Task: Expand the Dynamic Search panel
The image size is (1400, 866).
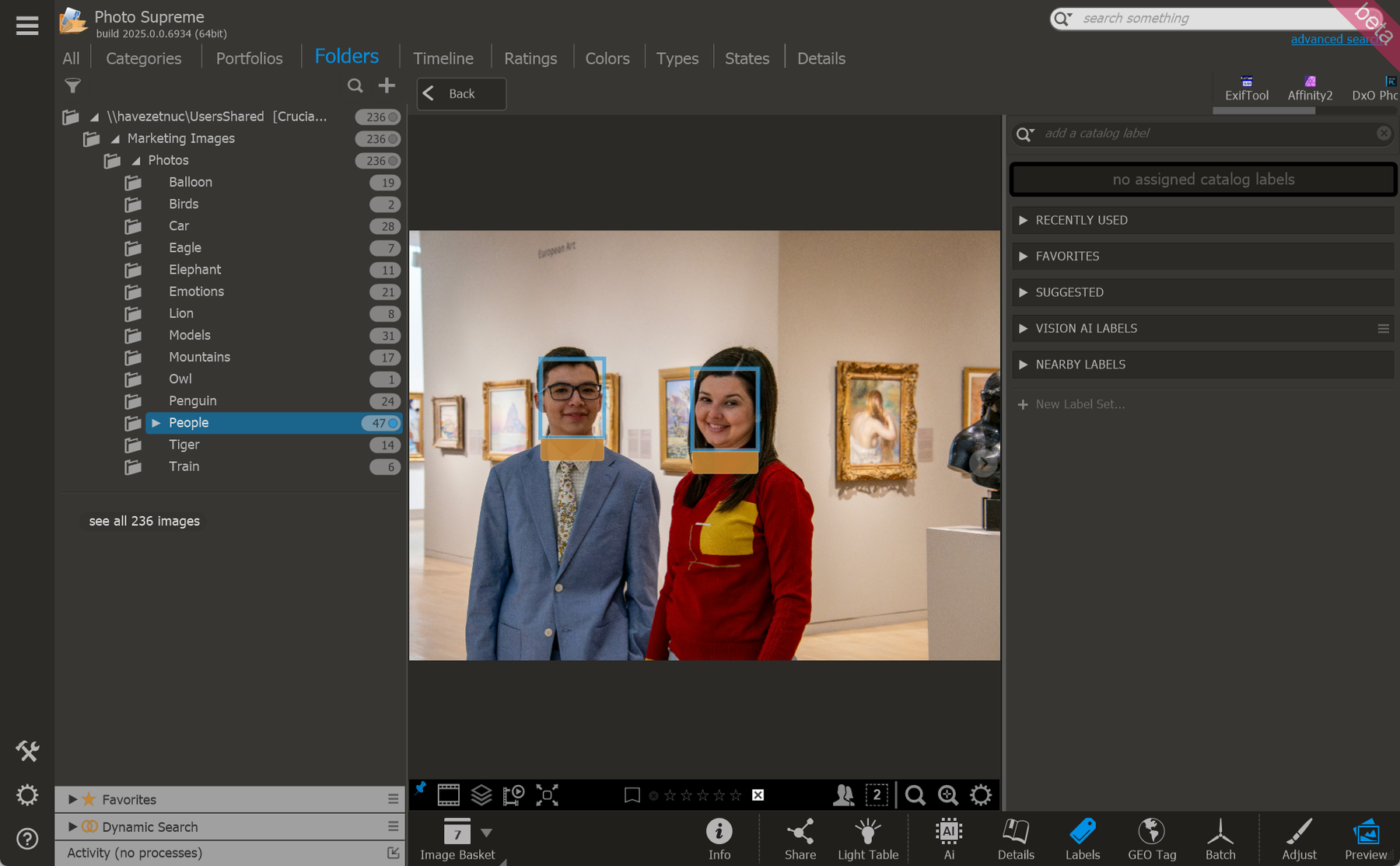Action: click(72, 826)
